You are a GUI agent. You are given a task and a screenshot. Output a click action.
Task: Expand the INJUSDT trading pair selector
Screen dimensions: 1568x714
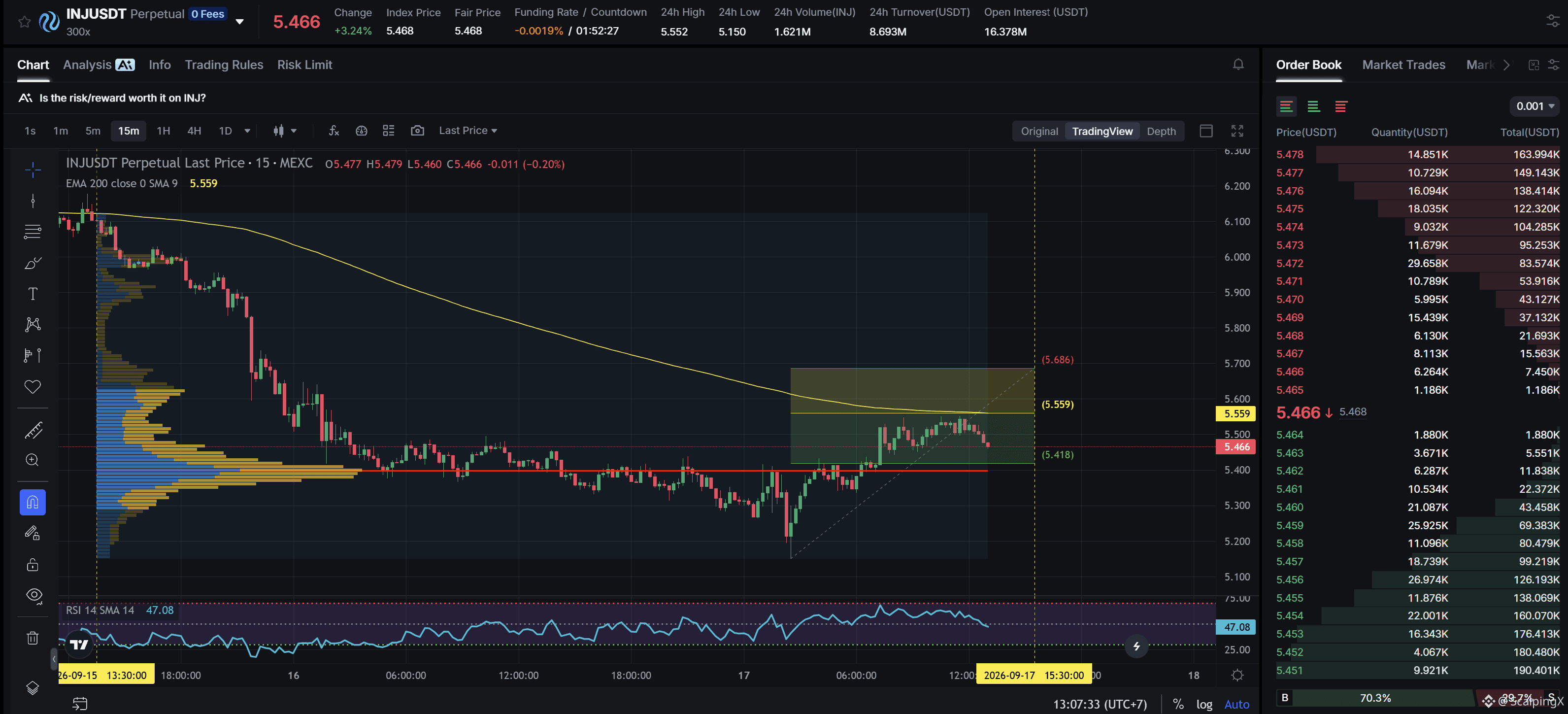click(240, 22)
